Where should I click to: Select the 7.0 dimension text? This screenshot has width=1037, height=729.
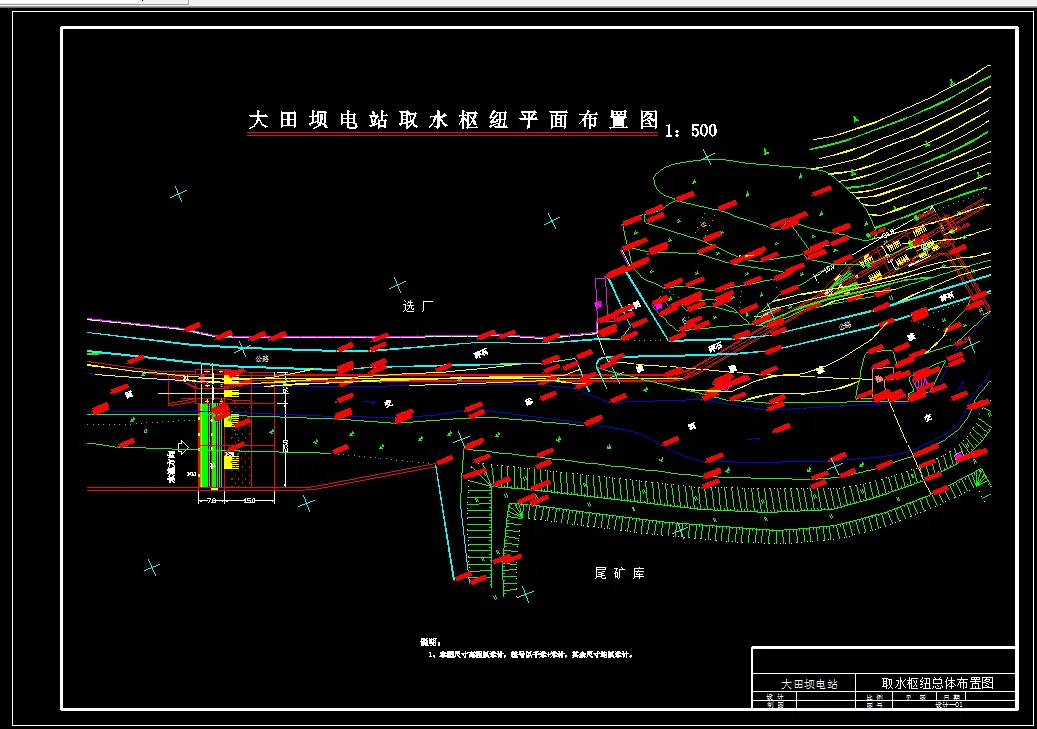click(211, 500)
